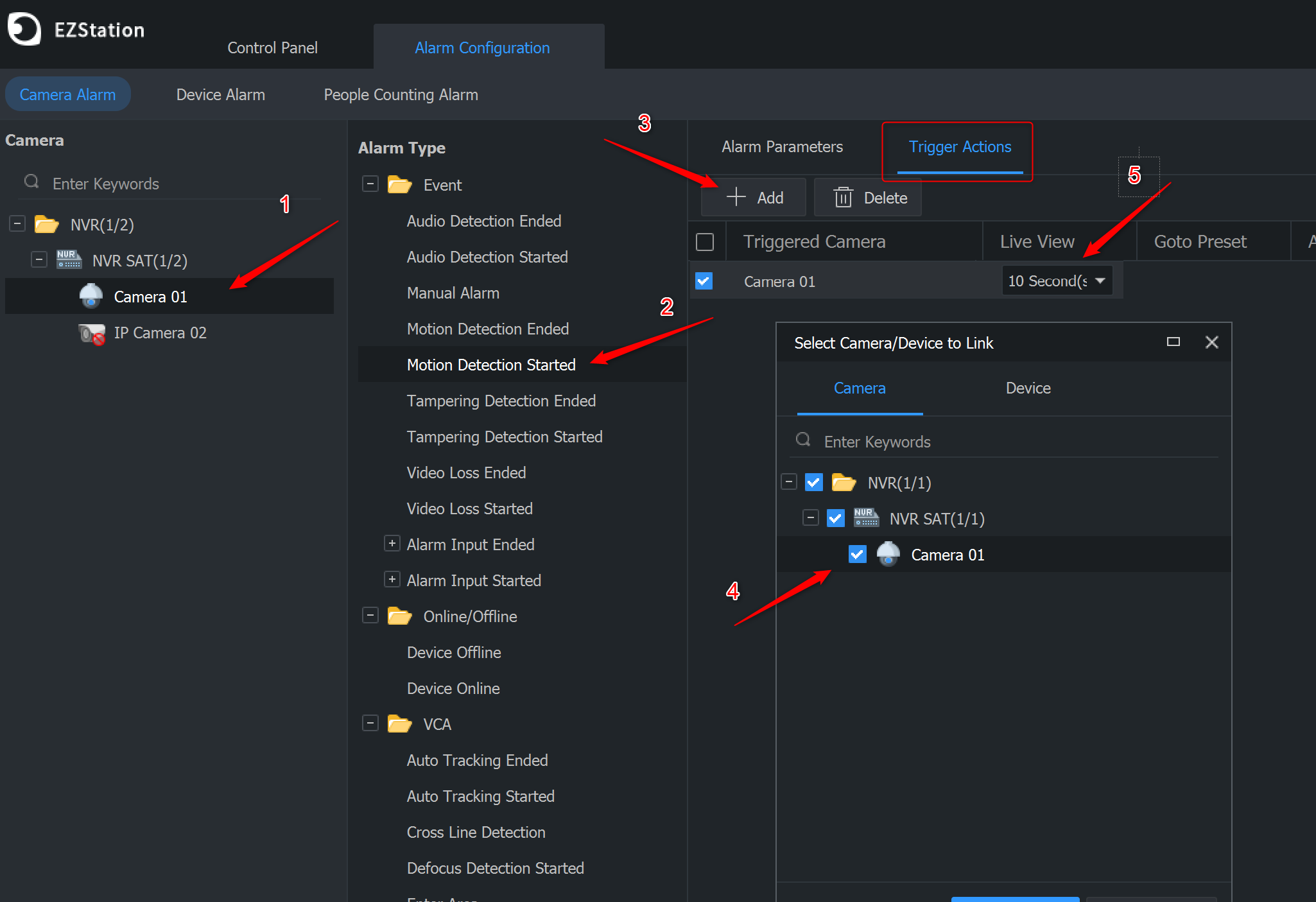This screenshot has width=1316, height=902.
Task: Select Tampering Detection Ended alarm type
Action: pos(501,401)
